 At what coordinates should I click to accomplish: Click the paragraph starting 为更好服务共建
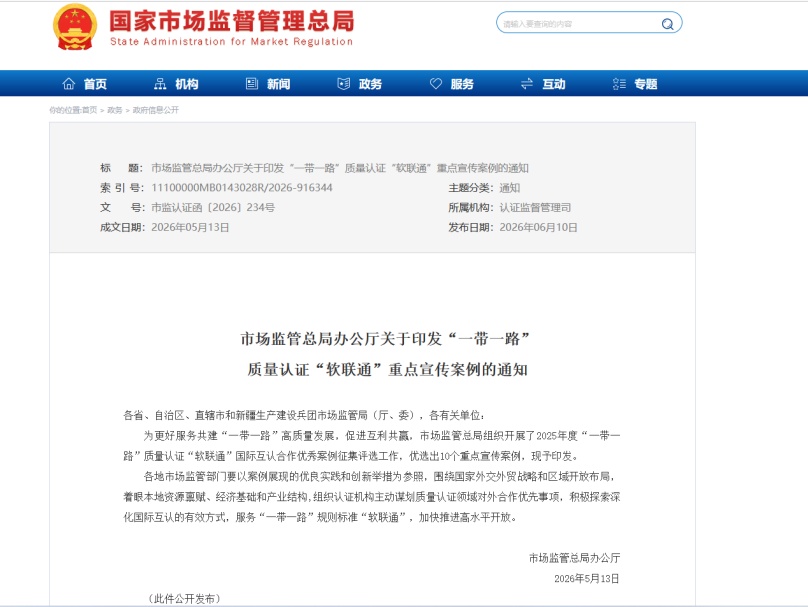pyautogui.click(x=372, y=446)
